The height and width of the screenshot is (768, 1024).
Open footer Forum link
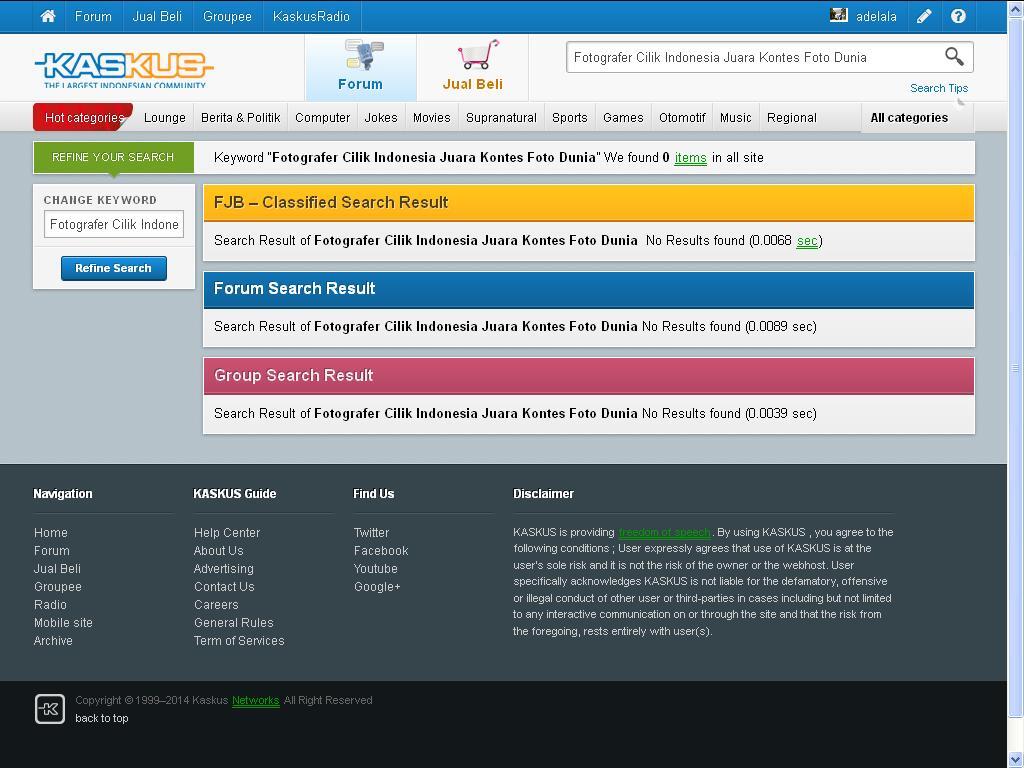click(x=52, y=551)
